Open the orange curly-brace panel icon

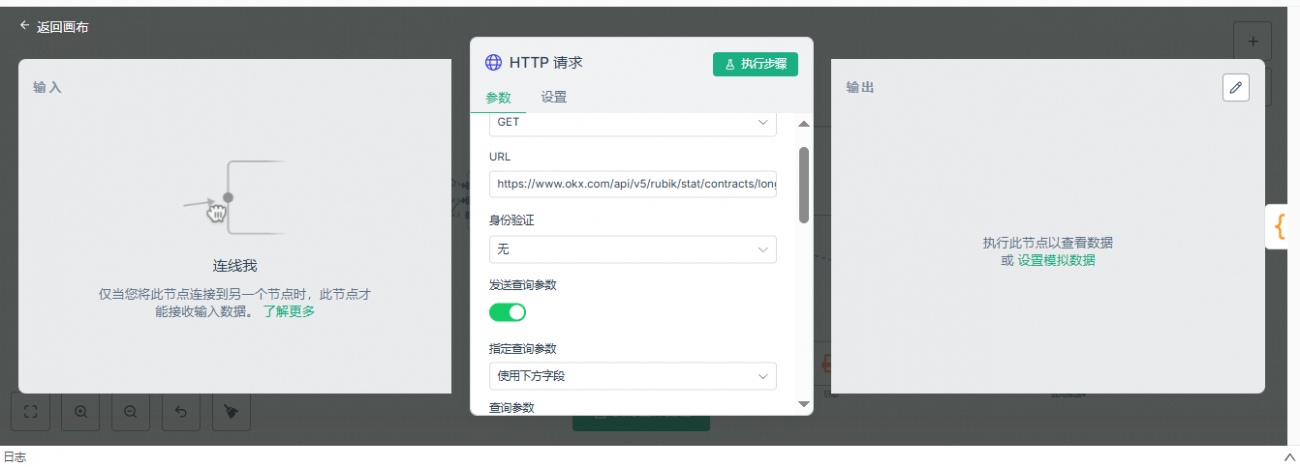coord(1280,227)
